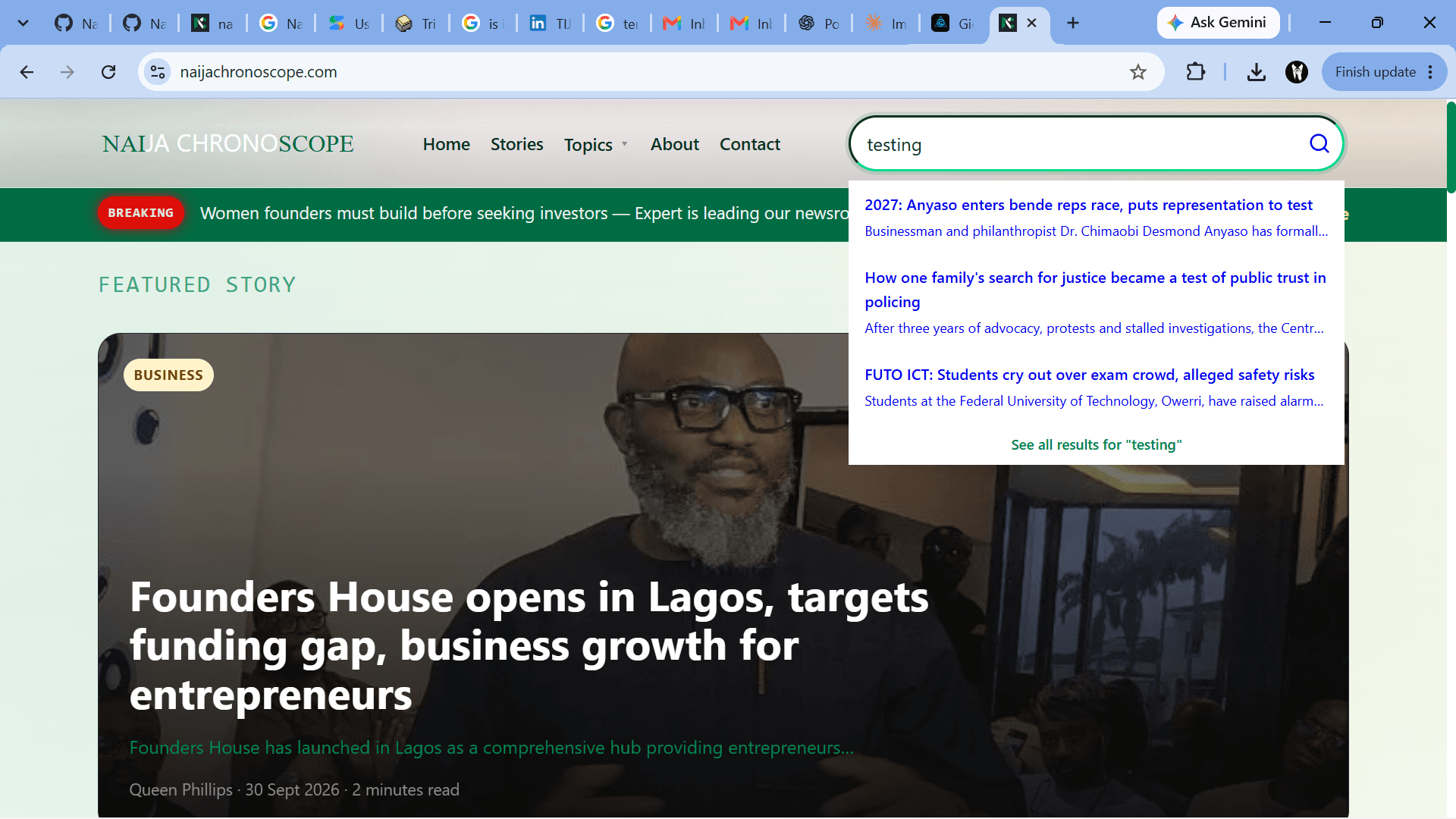This screenshot has width=1456, height=819.
Task: Go back to the previous page
Action: click(x=27, y=72)
